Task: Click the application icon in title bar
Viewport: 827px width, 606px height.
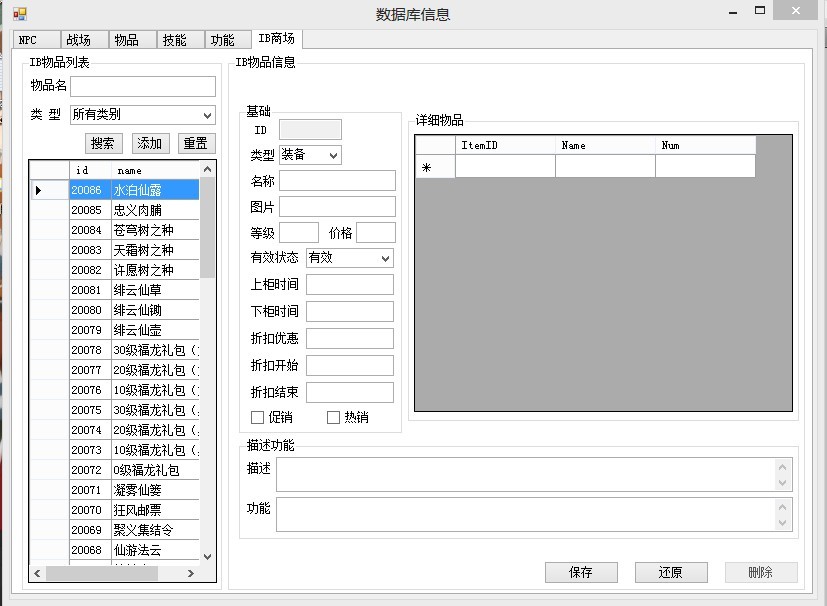Action: 20,13
